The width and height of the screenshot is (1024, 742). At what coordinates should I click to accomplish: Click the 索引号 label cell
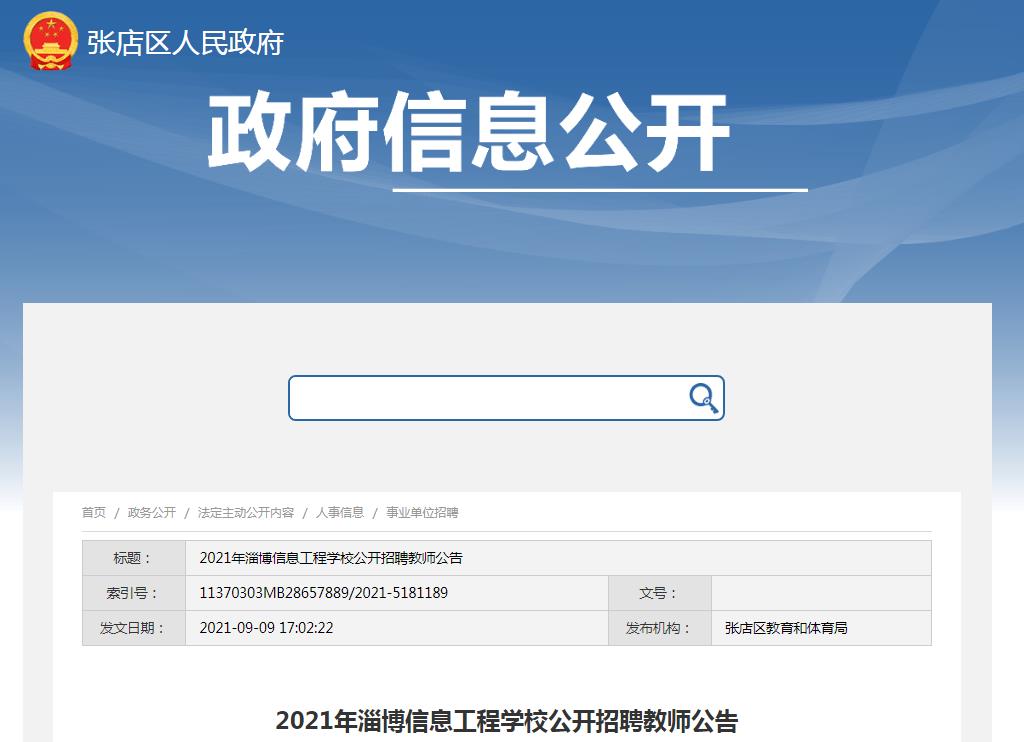point(134,593)
